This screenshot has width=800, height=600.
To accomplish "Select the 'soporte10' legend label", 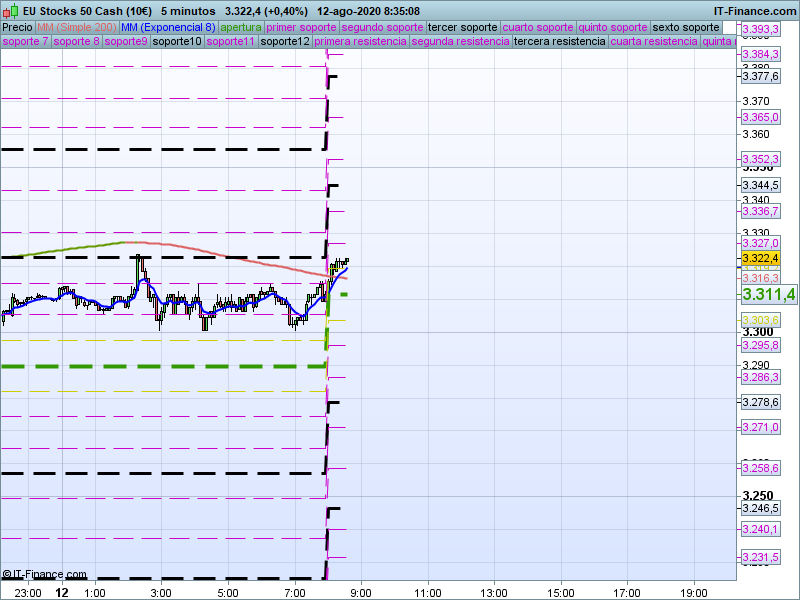I will pos(177,42).
